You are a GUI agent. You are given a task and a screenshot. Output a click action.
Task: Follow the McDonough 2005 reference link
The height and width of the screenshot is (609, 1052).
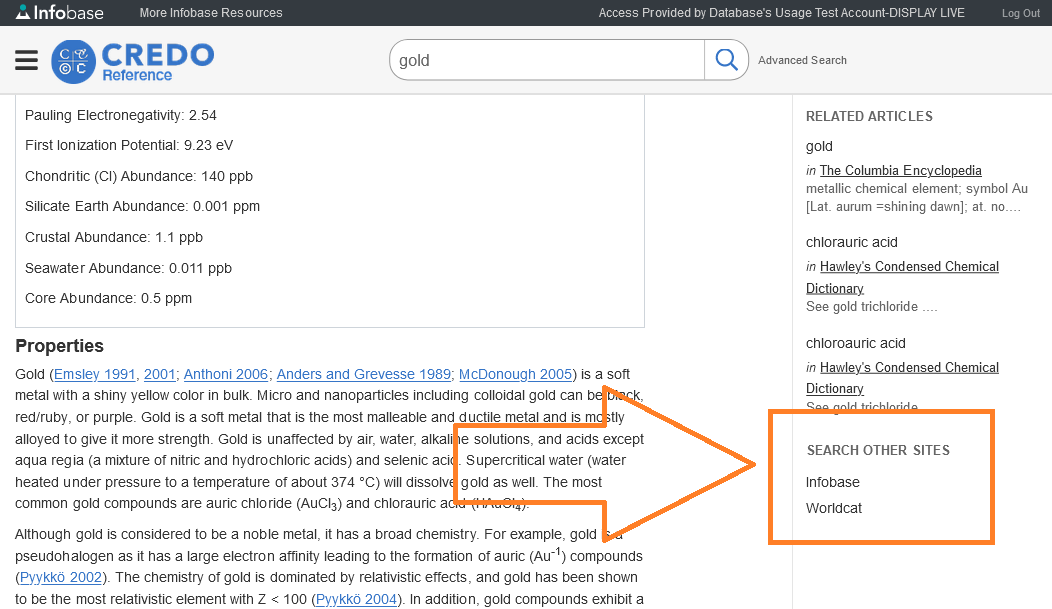pyautogui.click(x=515, y=374)
